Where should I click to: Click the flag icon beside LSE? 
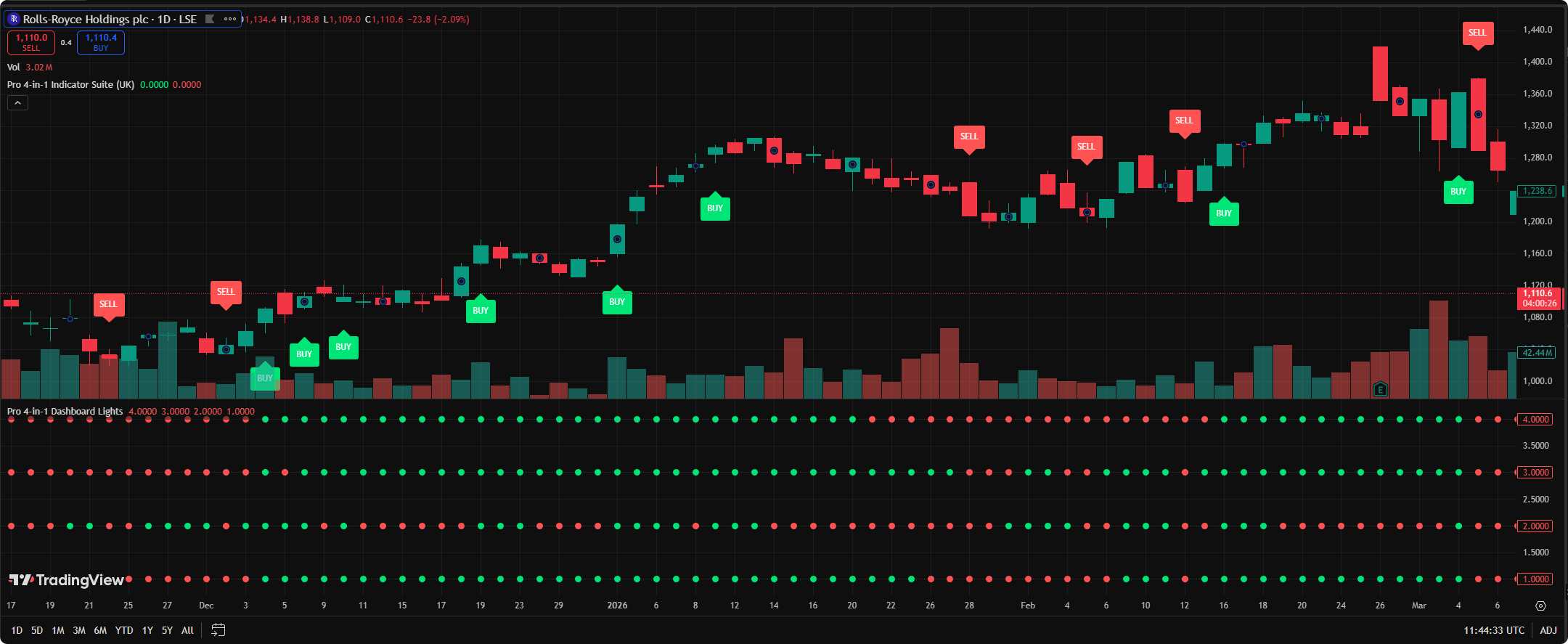[210, 19]
